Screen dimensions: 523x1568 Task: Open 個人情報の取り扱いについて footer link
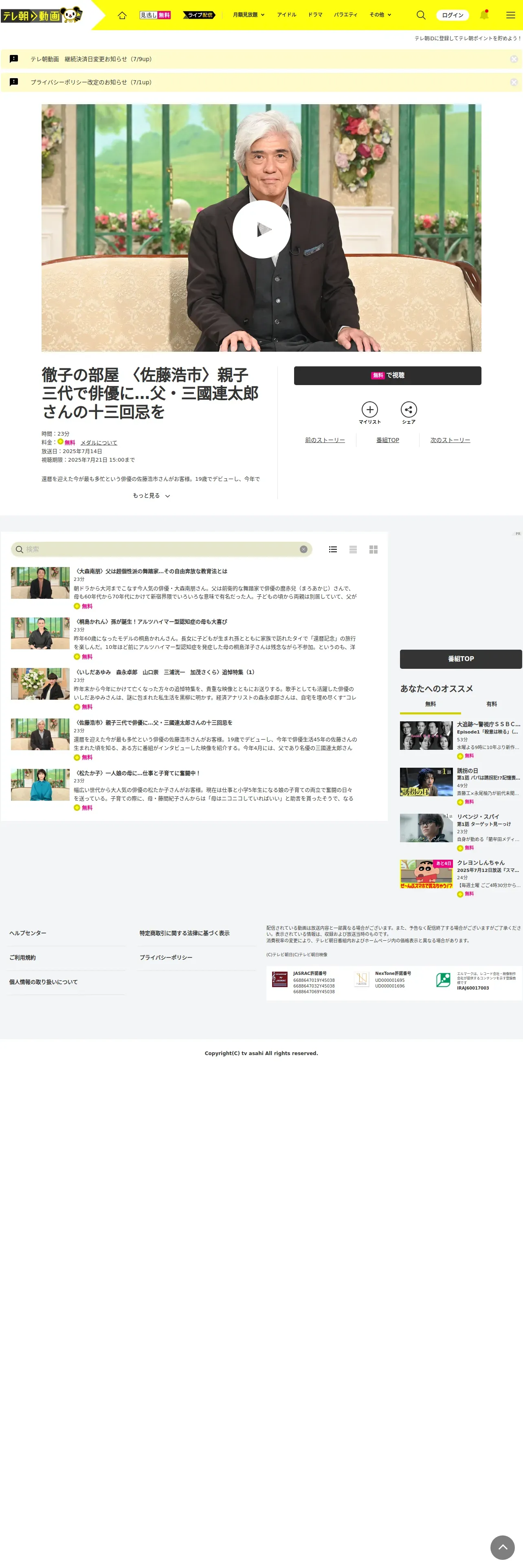pyautogui.click(x=43, y=982)
